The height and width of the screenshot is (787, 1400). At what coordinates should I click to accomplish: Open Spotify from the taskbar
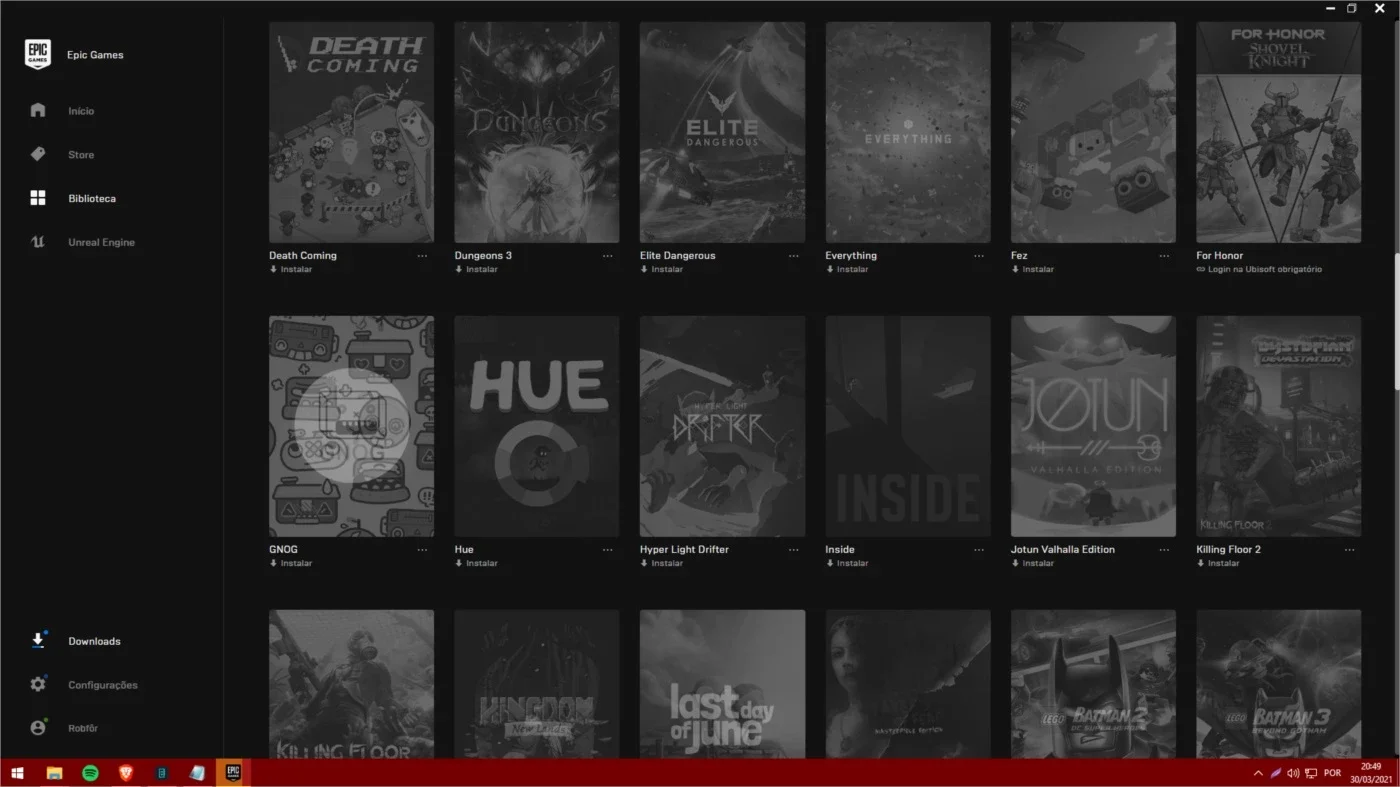tap(90, 773)
